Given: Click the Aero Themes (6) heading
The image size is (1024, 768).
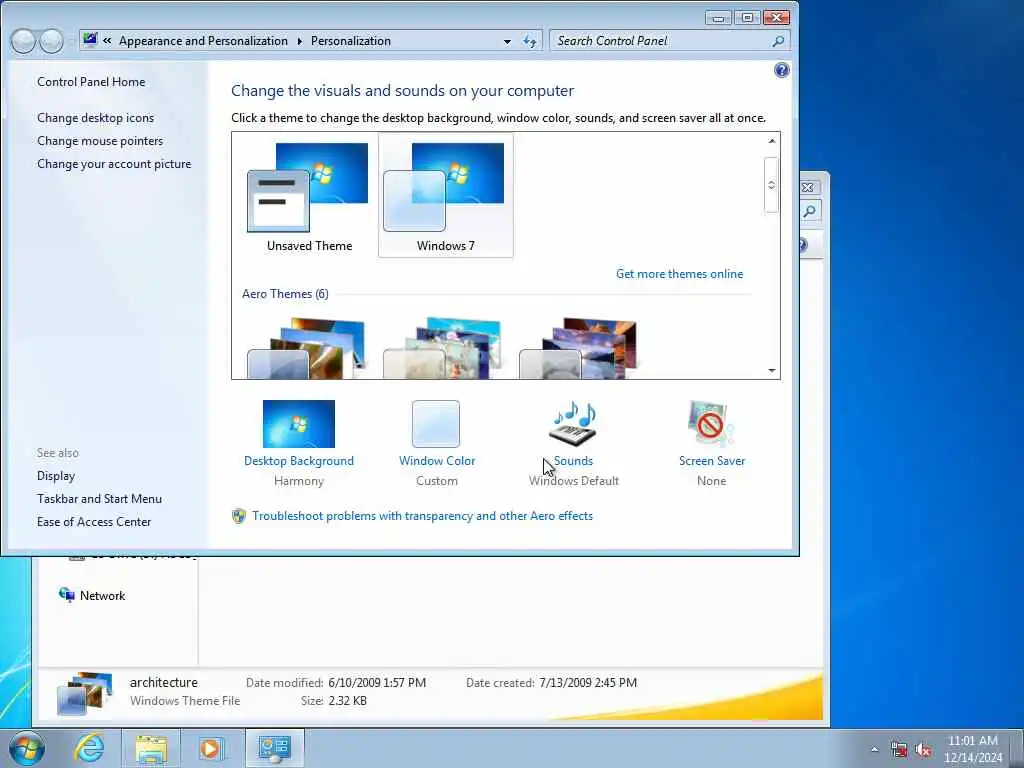Looking at the screenshot, I should 285,294.
